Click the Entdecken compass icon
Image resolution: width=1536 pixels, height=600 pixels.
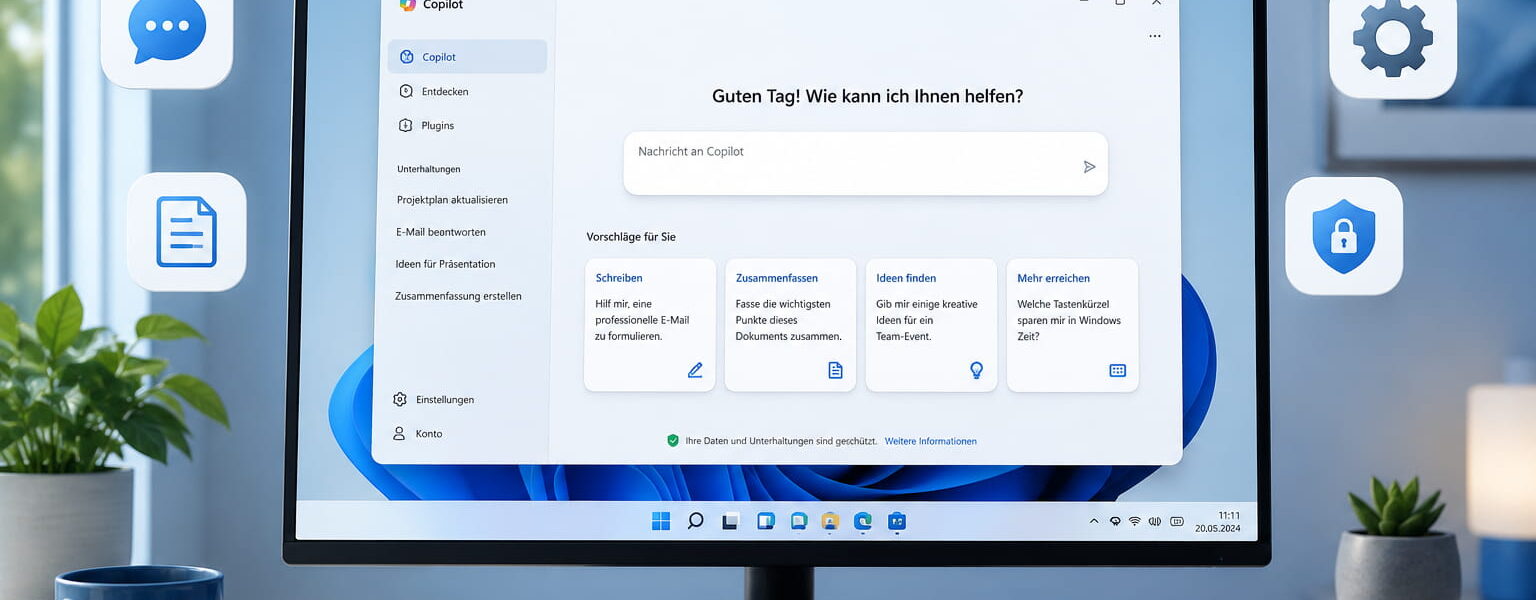click(406, 91)
